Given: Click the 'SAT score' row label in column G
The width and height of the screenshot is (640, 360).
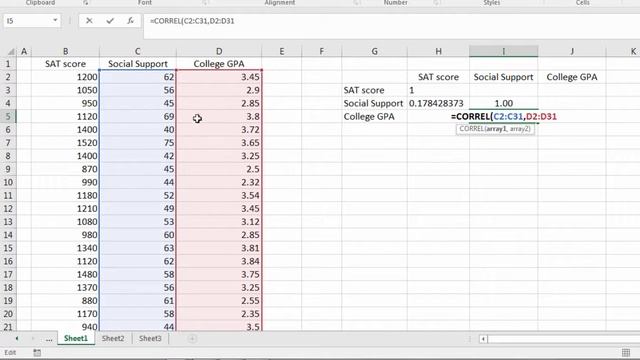Looking at the screenshot, I should pos(374,90).
